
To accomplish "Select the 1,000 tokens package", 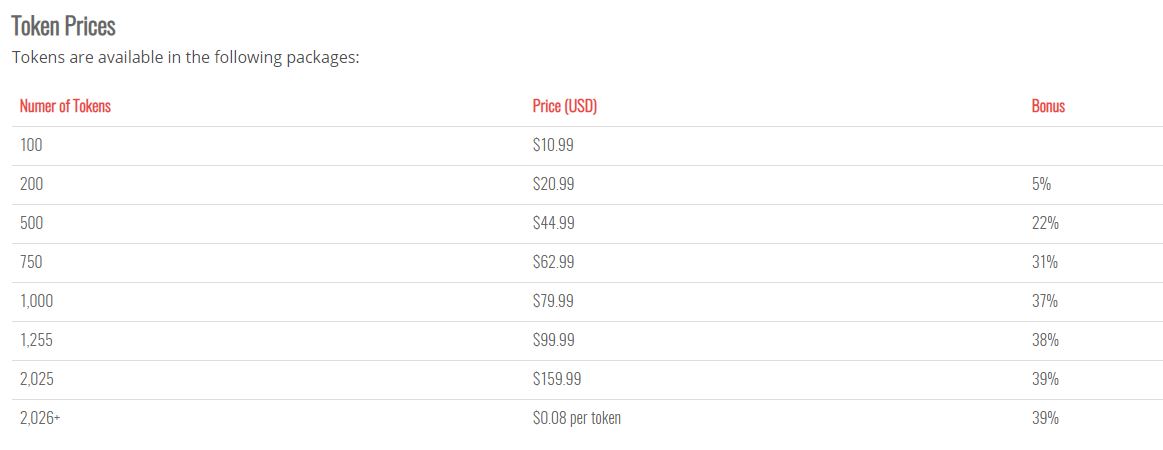I will click(x=35, y=301).
